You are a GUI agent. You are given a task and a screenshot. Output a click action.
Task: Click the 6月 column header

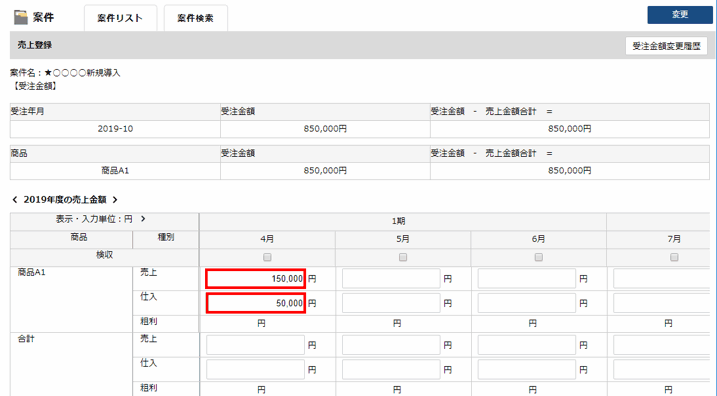539,239
